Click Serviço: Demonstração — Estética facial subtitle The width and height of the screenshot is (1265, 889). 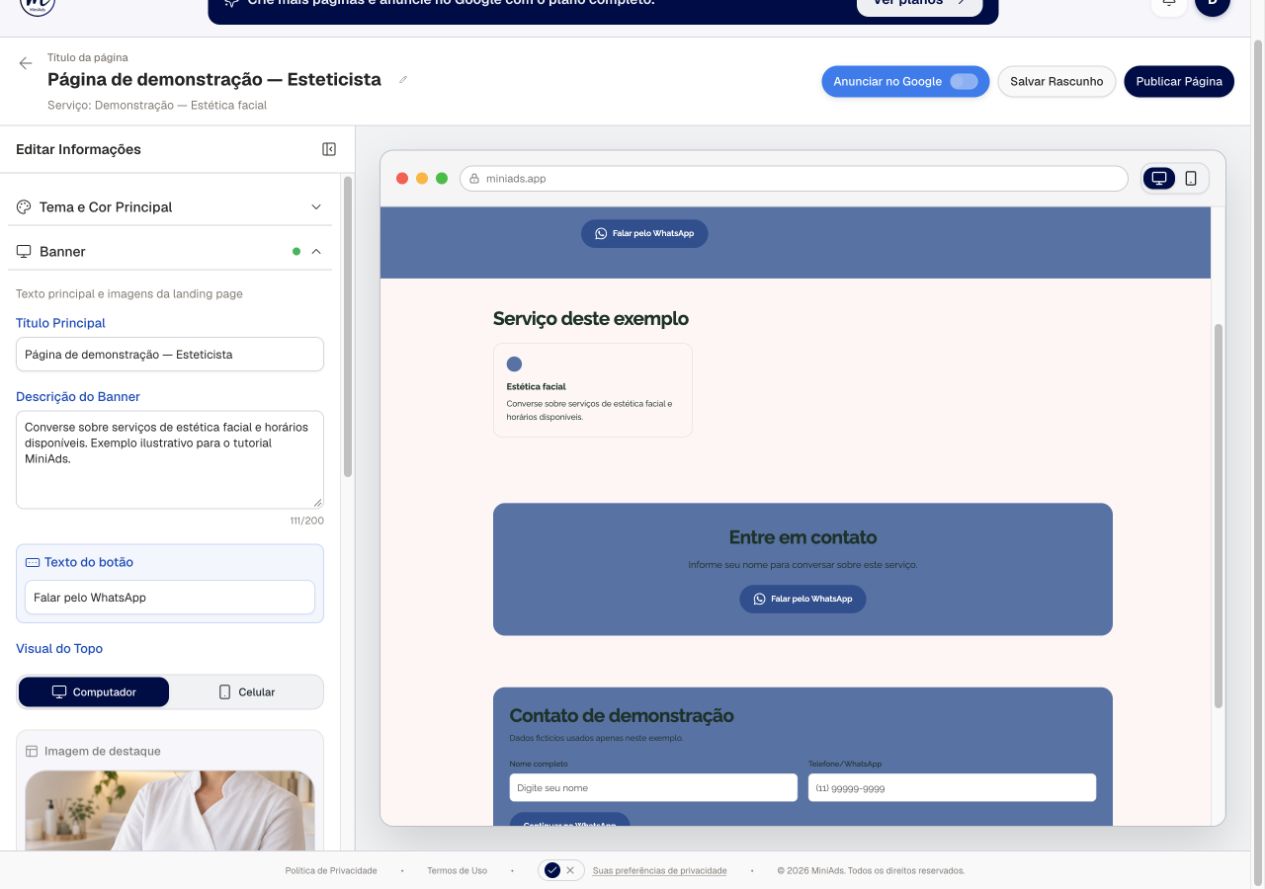[157, 105]
